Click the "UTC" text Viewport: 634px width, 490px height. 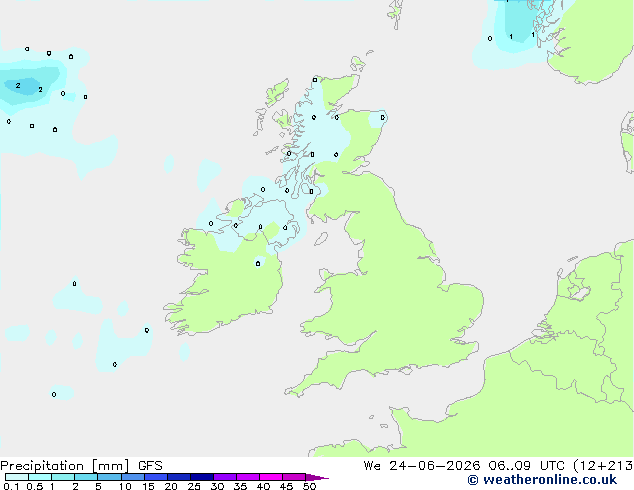click(x=552, y=466)
